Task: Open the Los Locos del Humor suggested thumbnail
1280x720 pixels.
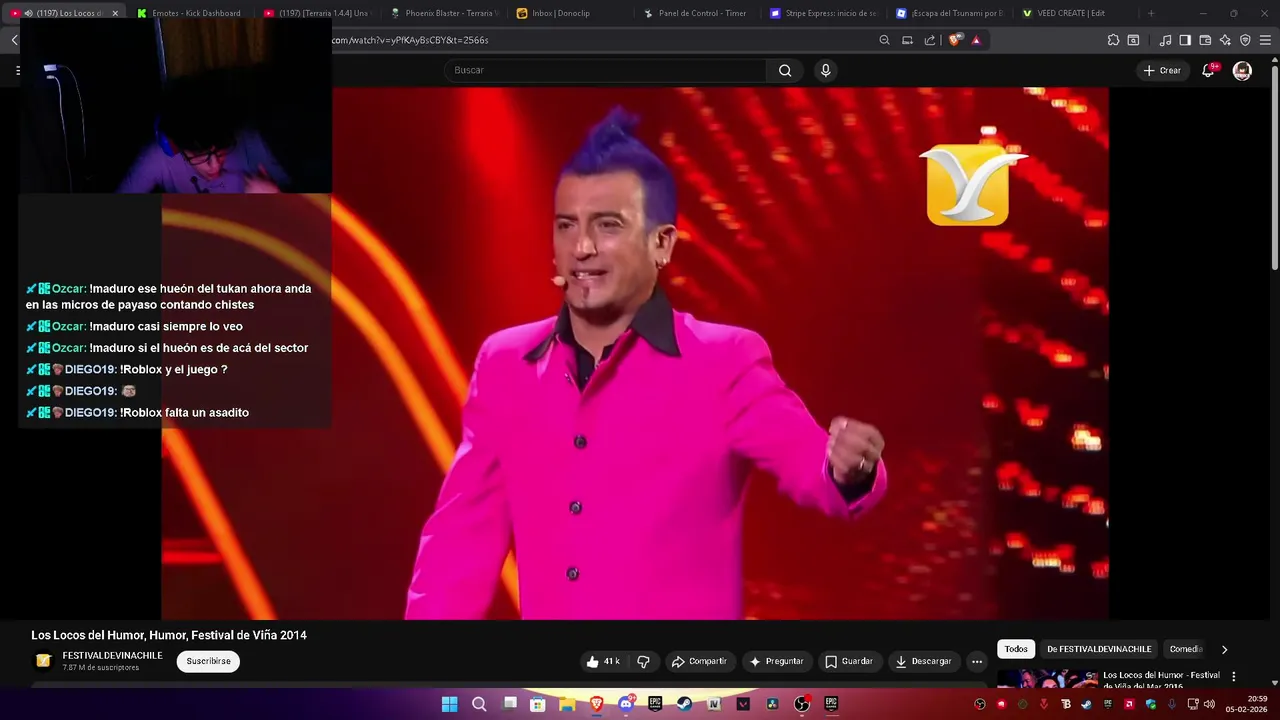Action: 1047,679
